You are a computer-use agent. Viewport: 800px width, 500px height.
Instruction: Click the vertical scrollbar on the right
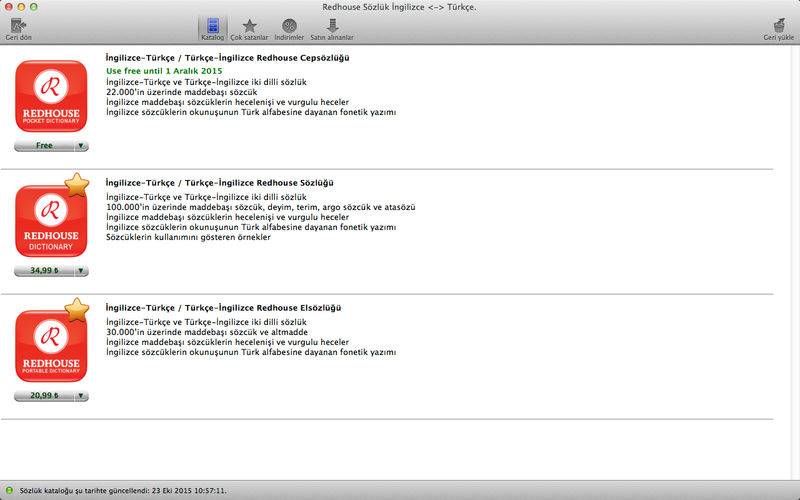pyautogui.click(x=795, y=262)
